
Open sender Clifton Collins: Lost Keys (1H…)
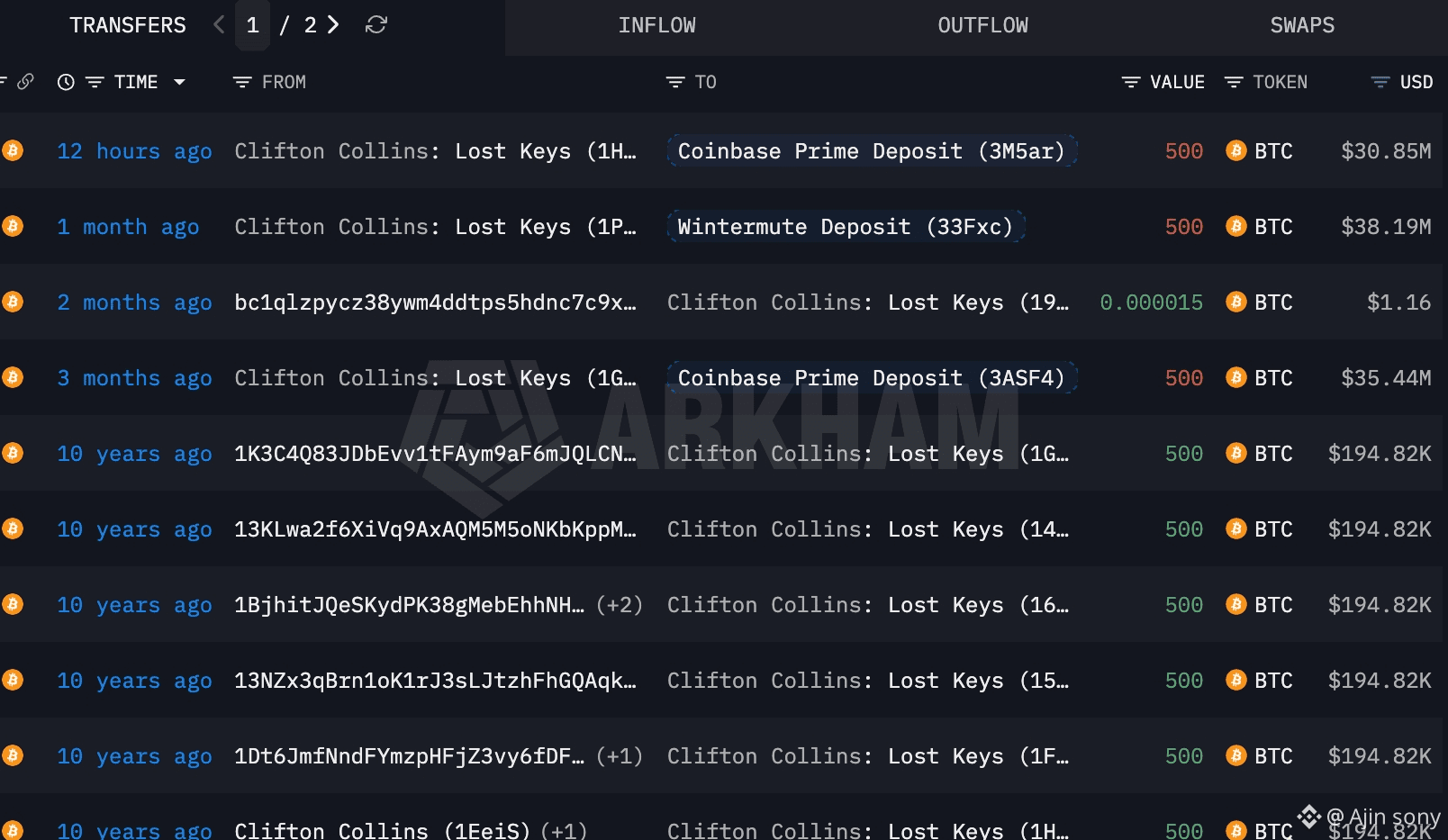coord(436,151)
